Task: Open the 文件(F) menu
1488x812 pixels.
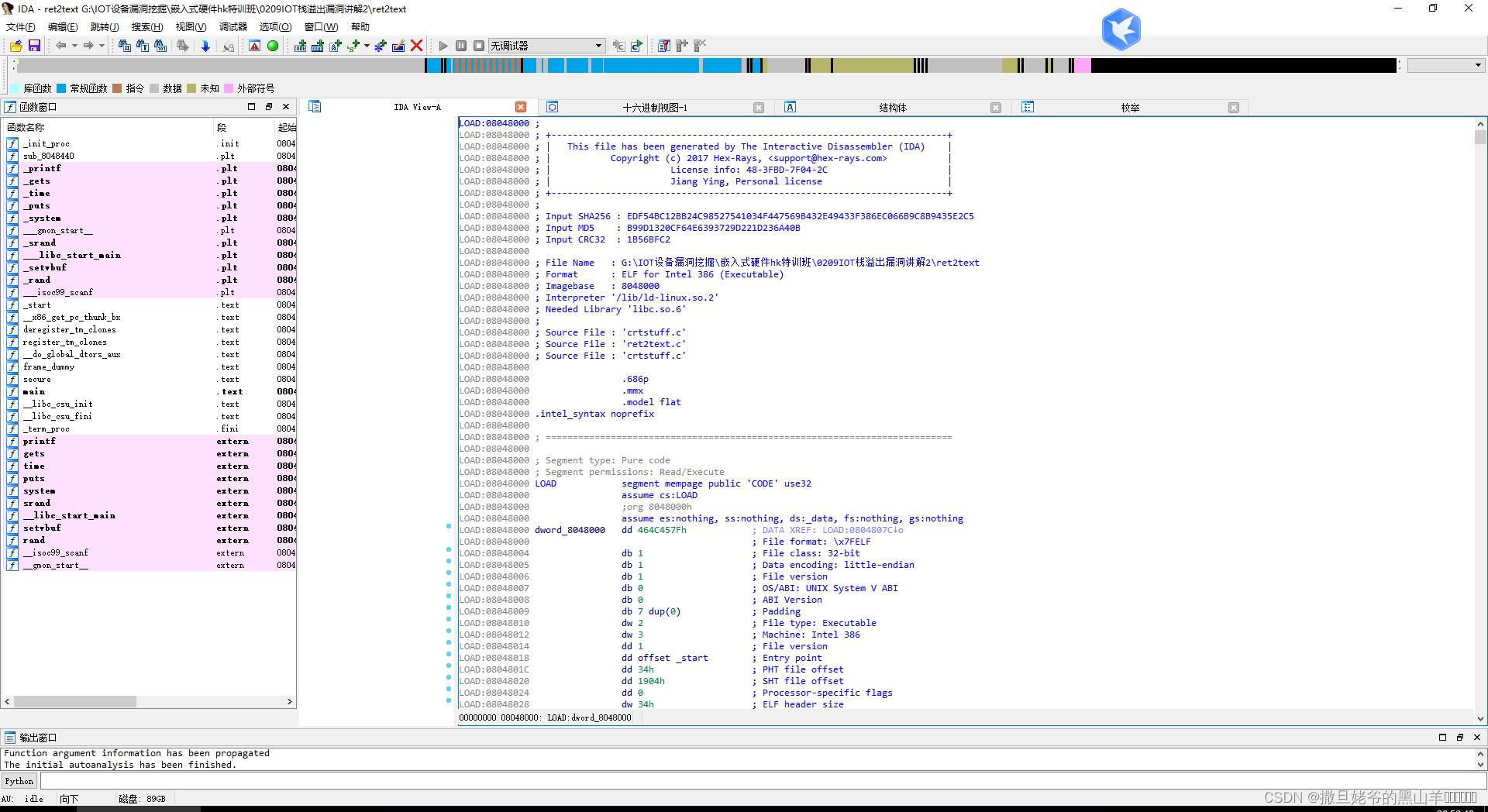Action: point(21,26)
